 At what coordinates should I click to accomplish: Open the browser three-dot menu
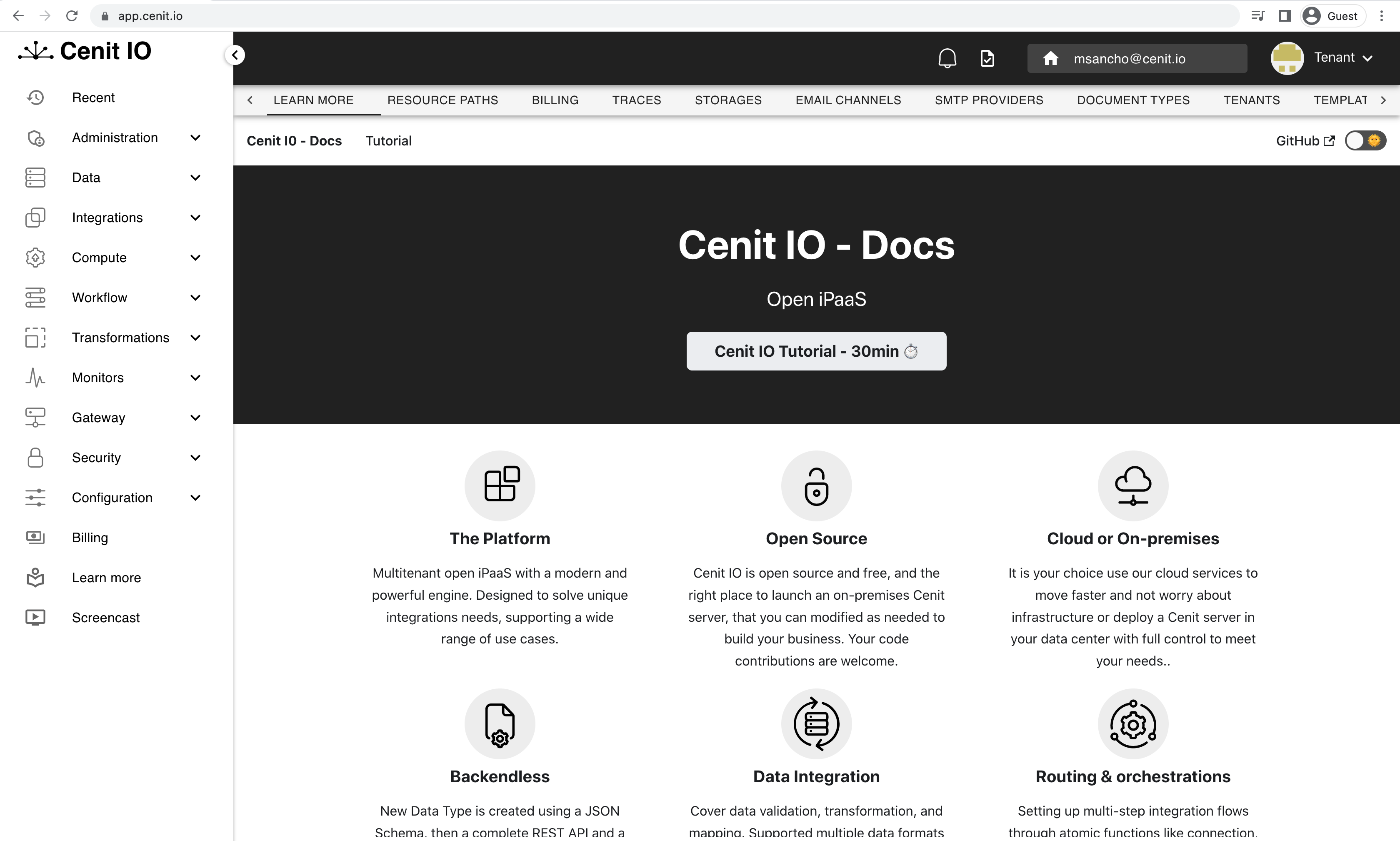(1381, 16)
